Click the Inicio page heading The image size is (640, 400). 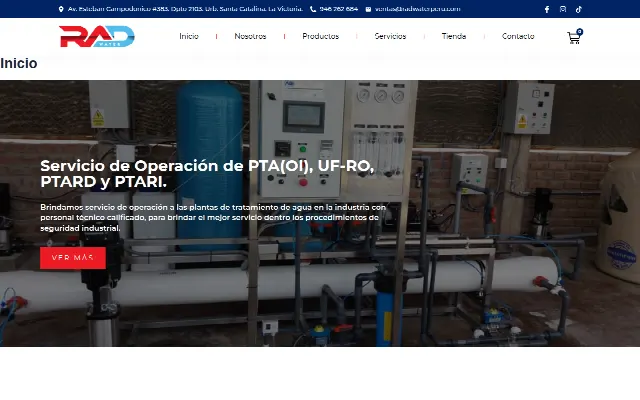click(x=19, y=63)
